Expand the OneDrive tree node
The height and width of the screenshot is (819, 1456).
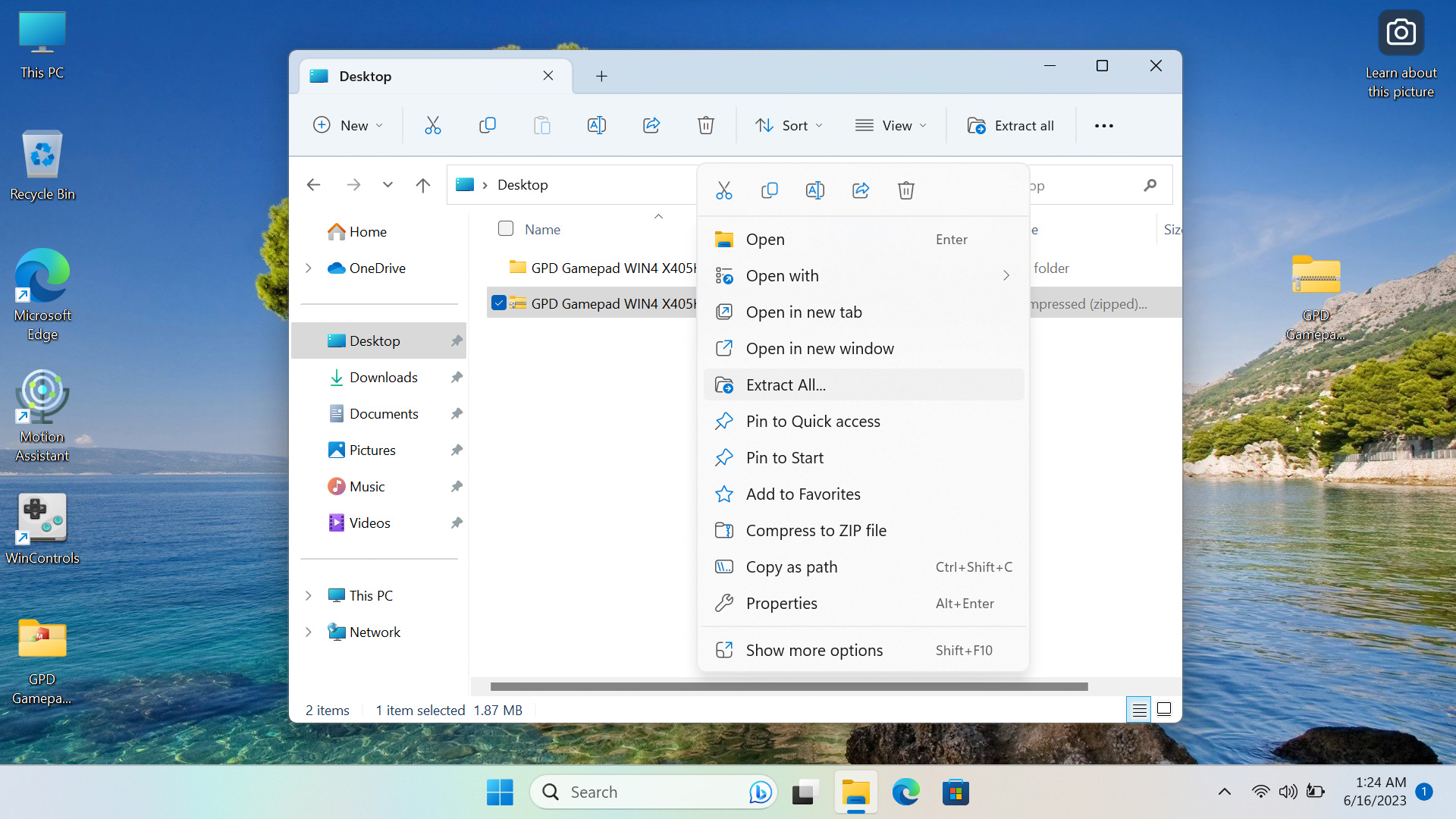(309, 268)
